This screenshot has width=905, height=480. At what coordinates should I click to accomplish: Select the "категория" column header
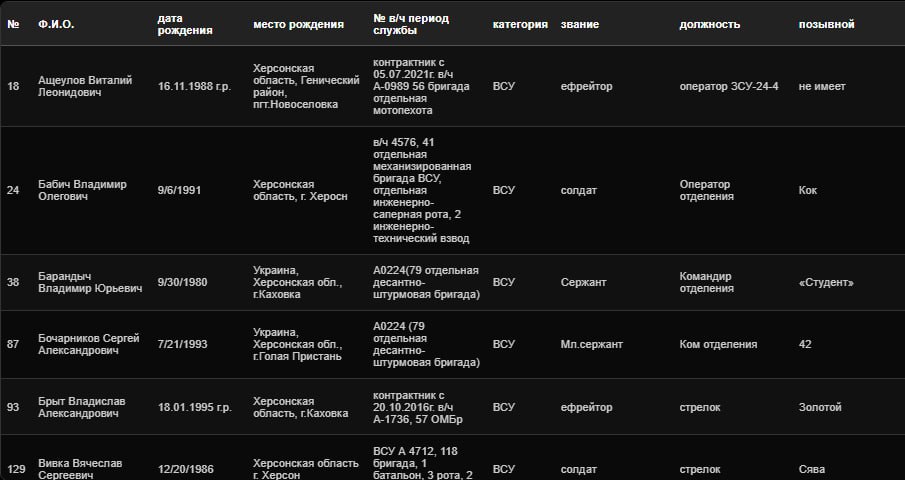[x=520, y=24]
